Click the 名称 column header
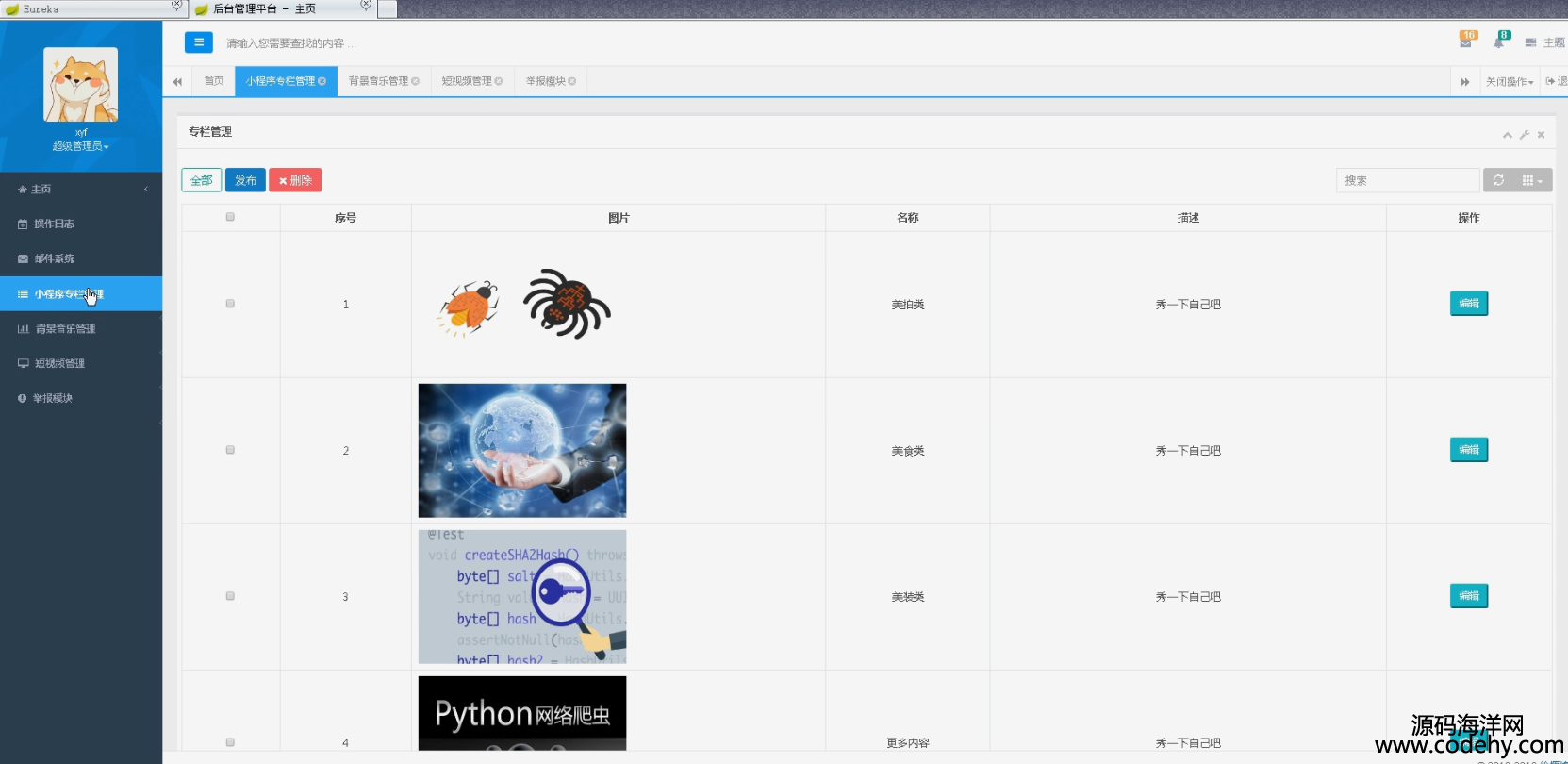Image resolution: width=1568 pixels, height=764 pixels. 908,218
